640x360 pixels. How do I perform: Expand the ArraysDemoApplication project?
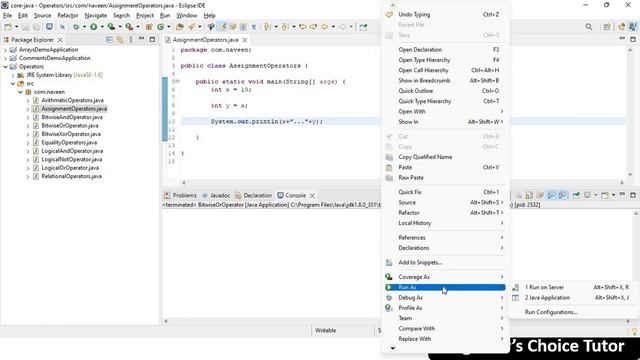pos(5,50)
